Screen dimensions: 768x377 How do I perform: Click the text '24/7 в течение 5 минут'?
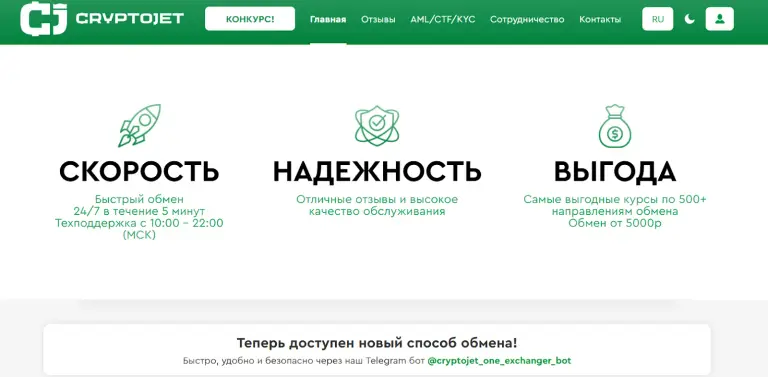point(140,212)
